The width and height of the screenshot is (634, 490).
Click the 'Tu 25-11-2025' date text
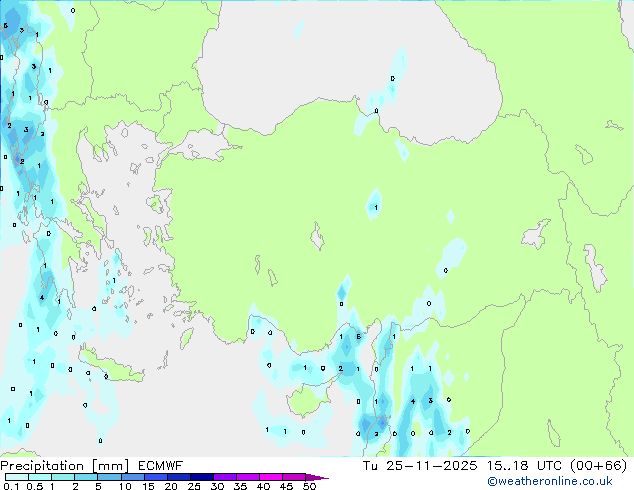coord(420,466)
